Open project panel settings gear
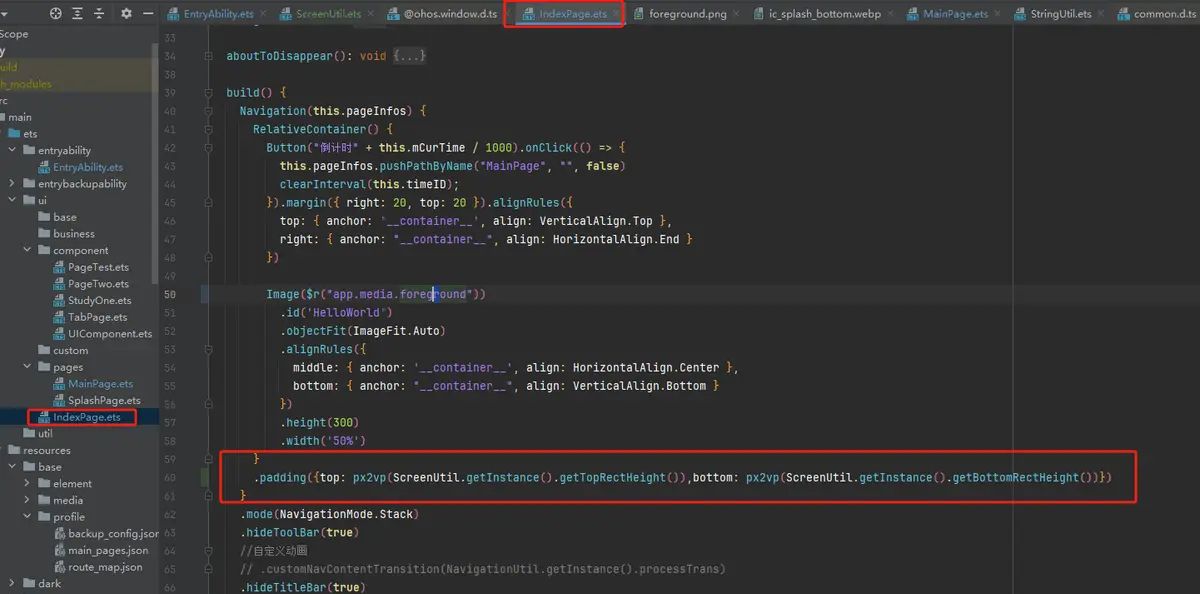1200x594 pixels. 126,13
